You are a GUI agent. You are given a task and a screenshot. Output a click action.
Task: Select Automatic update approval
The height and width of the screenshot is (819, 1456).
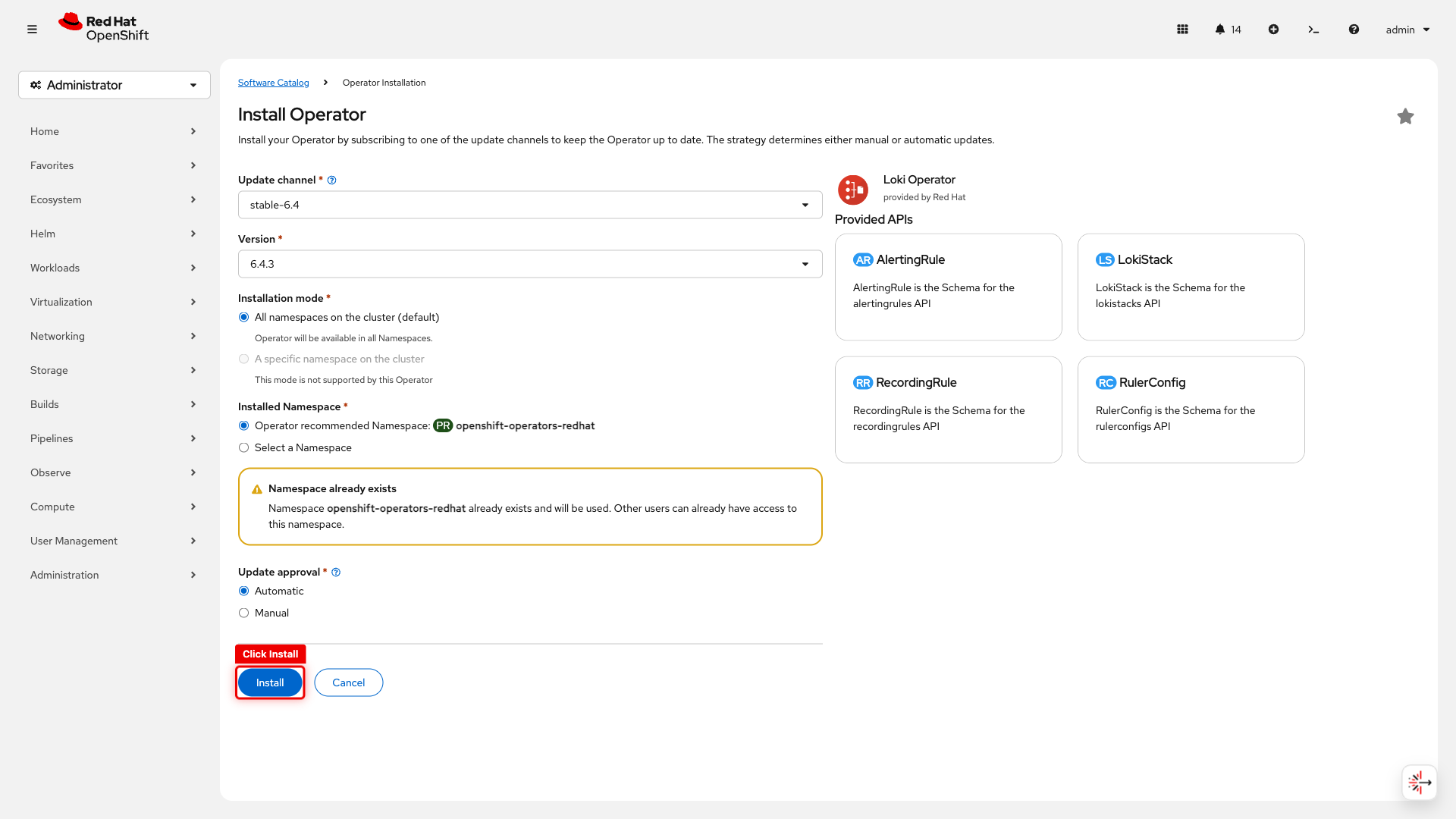pyautogui.click(x=243, y=591)
